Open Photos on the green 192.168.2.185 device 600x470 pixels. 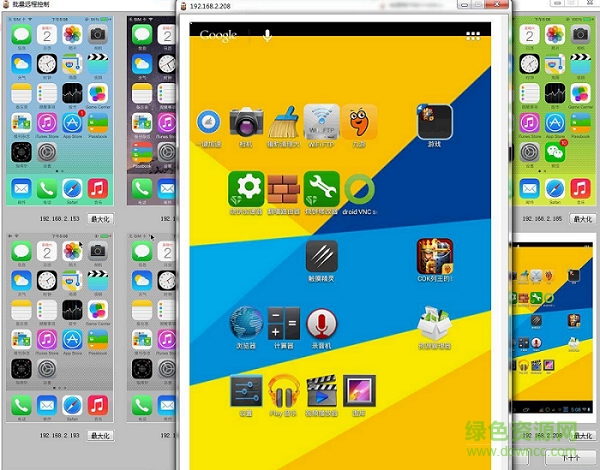(x=555, y=35)
